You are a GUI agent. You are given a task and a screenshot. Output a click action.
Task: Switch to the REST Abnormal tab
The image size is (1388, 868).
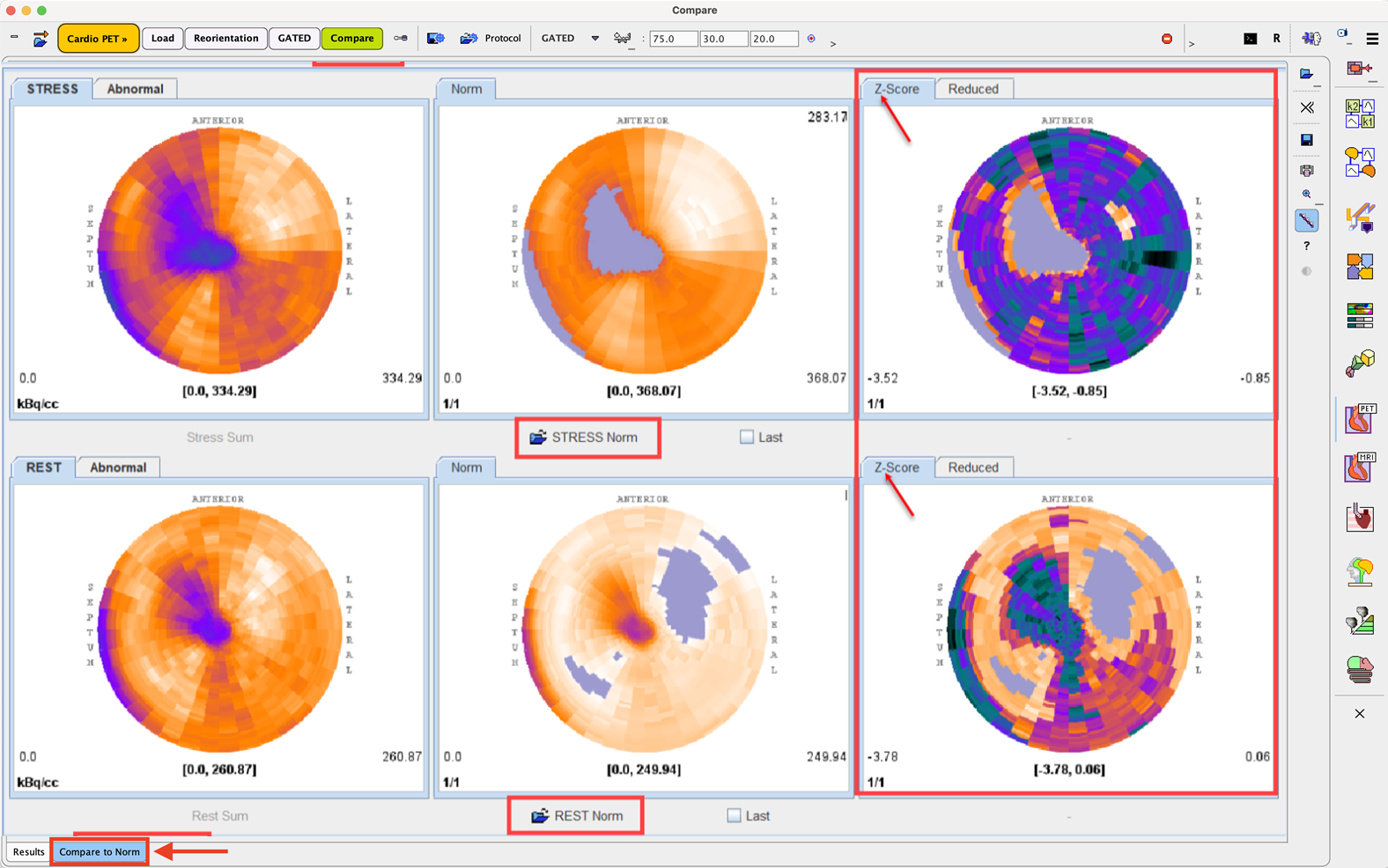[x=118, y=467]
